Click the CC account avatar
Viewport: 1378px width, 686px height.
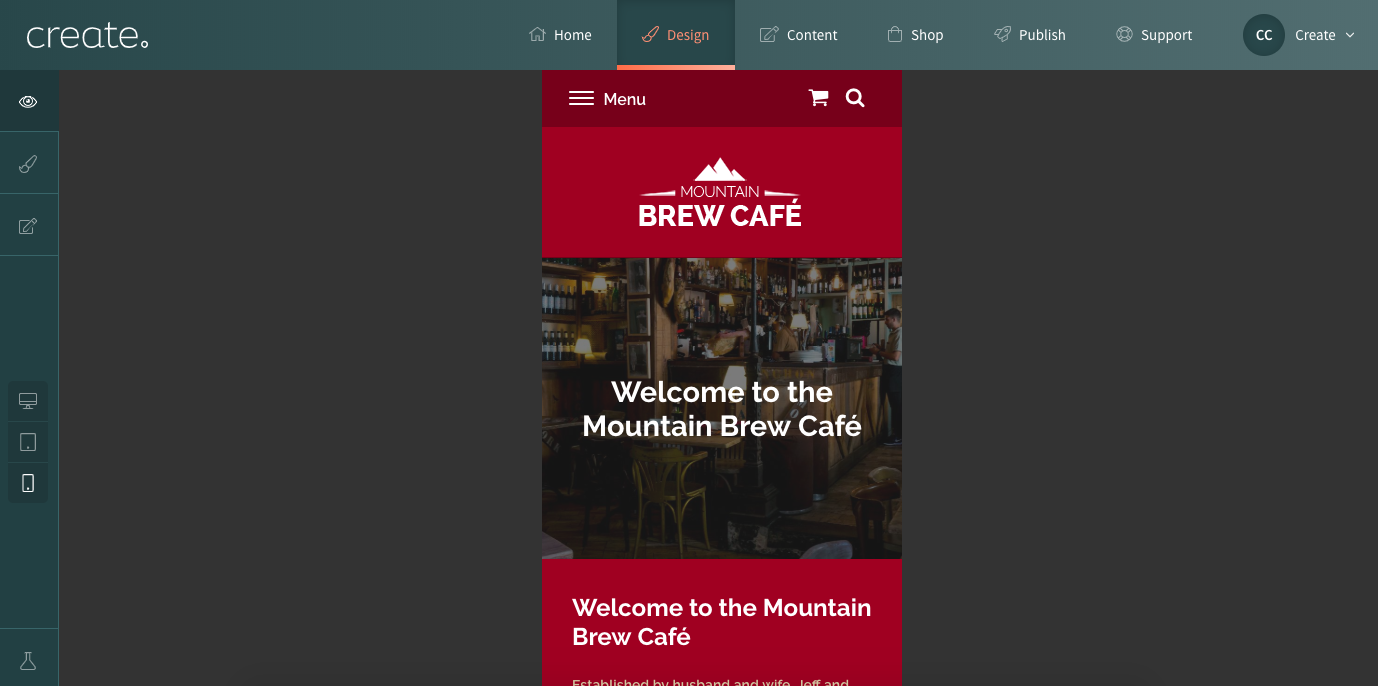coord(1264,35)
